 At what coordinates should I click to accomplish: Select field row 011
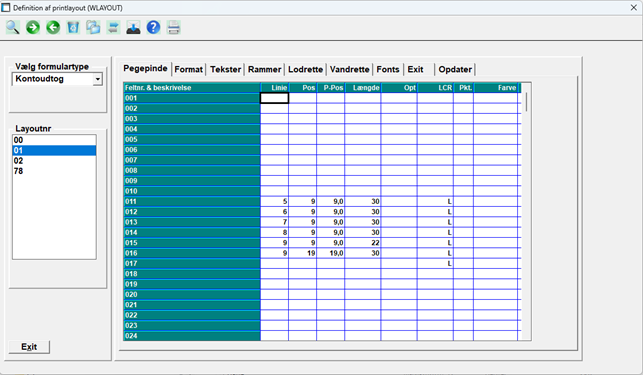click(192, 201)
